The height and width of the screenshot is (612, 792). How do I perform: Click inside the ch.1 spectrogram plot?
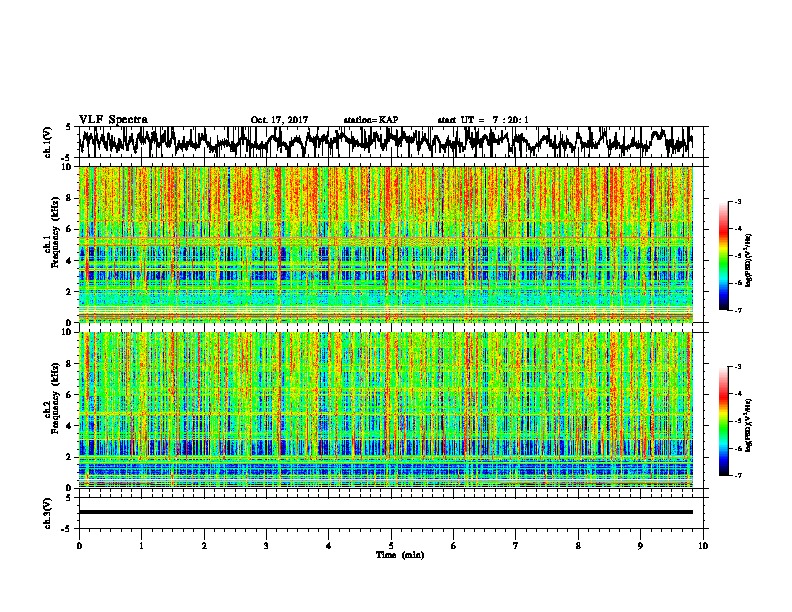coord(386,244)
